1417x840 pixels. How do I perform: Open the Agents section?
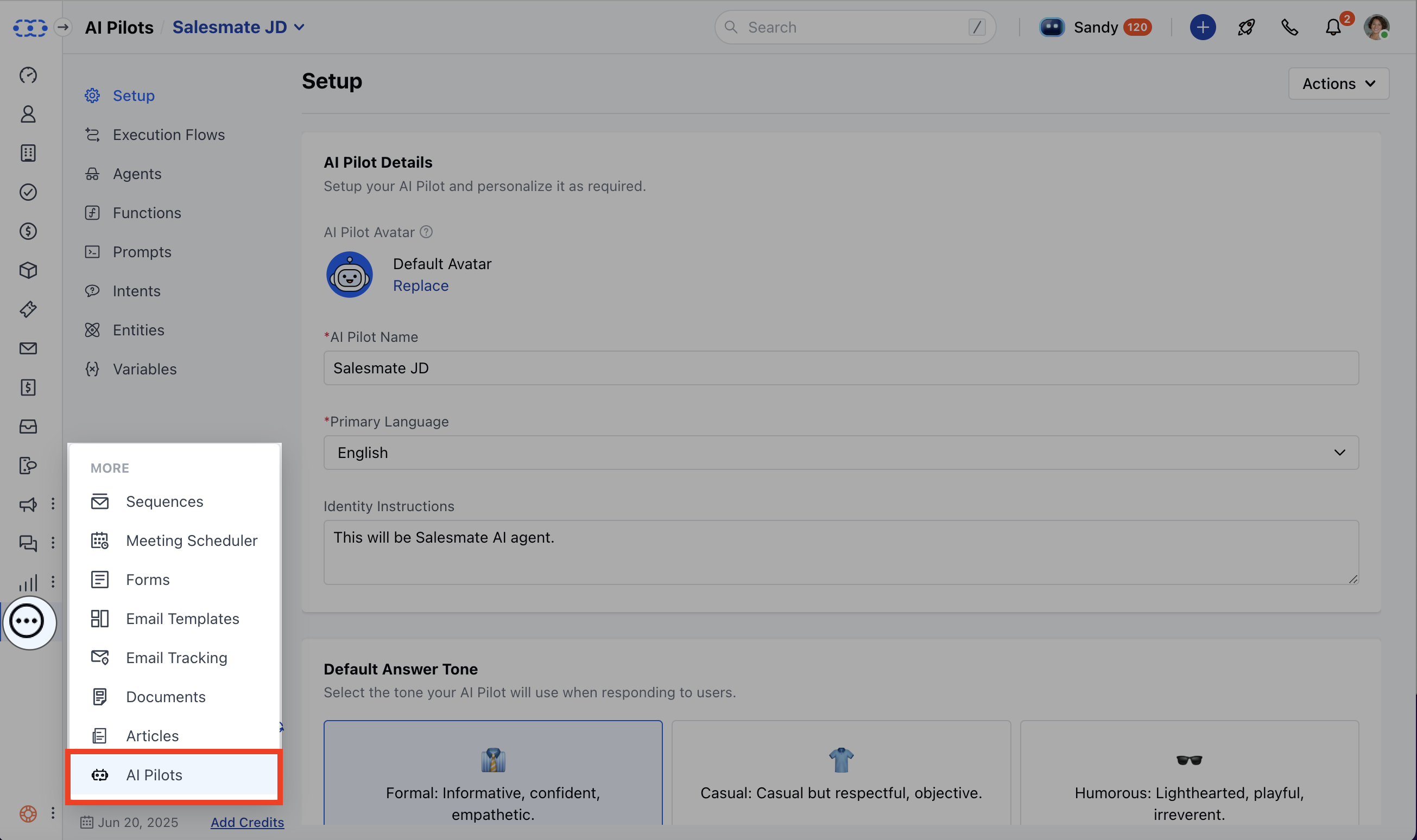(123, 174)
